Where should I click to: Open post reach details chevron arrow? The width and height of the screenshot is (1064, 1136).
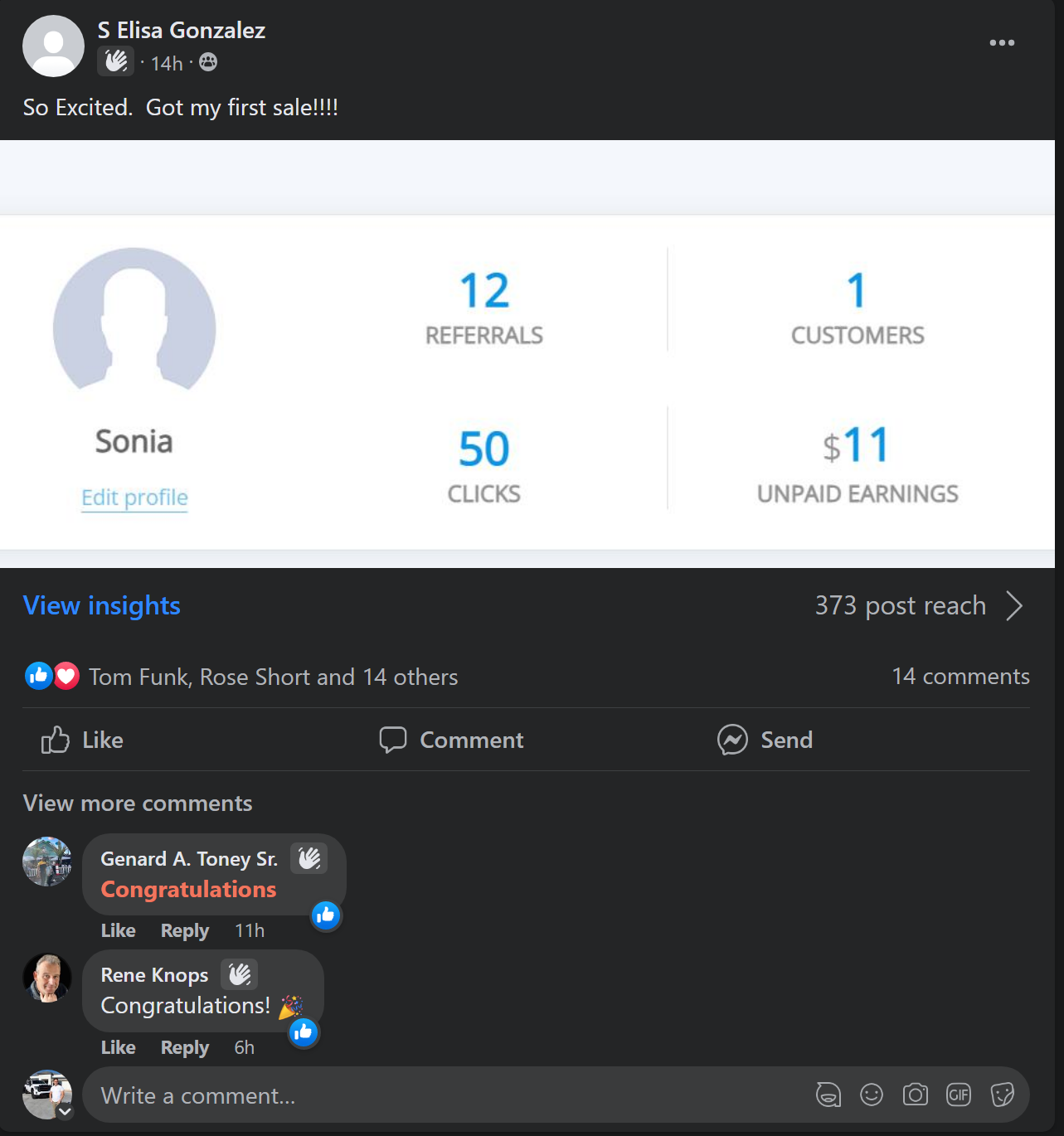coord(1014,605)
